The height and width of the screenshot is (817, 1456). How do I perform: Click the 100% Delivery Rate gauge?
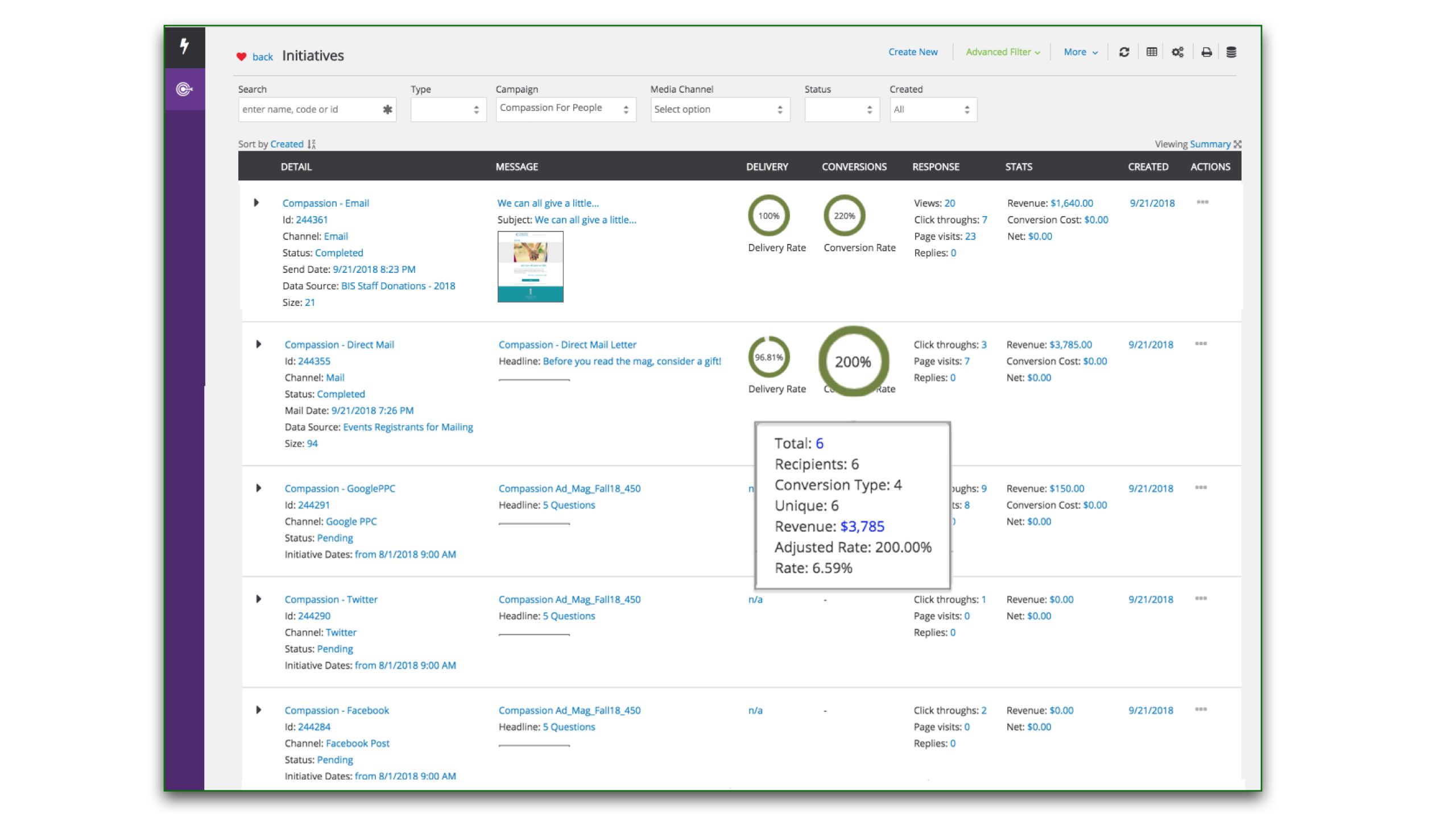point(768,216)
